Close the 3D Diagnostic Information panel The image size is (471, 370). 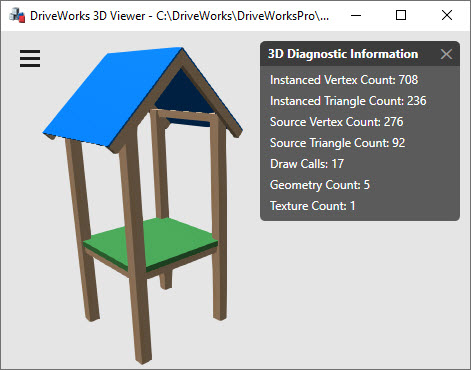point(446,54)
